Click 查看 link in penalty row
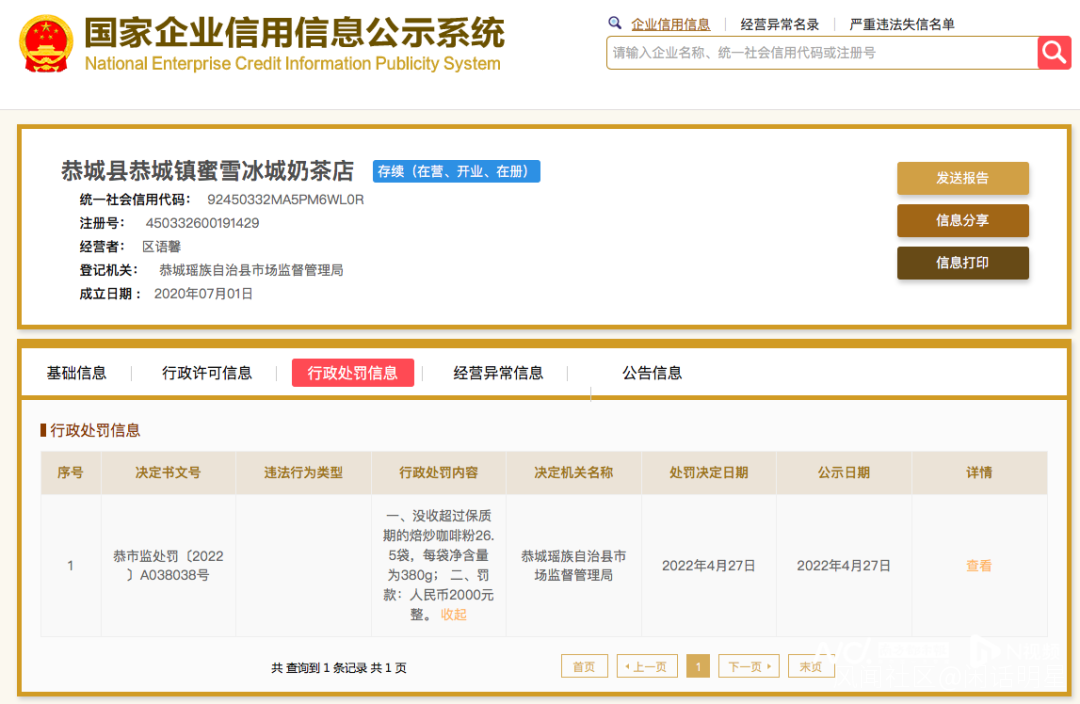1080x704 pixels. click(979, 566)
